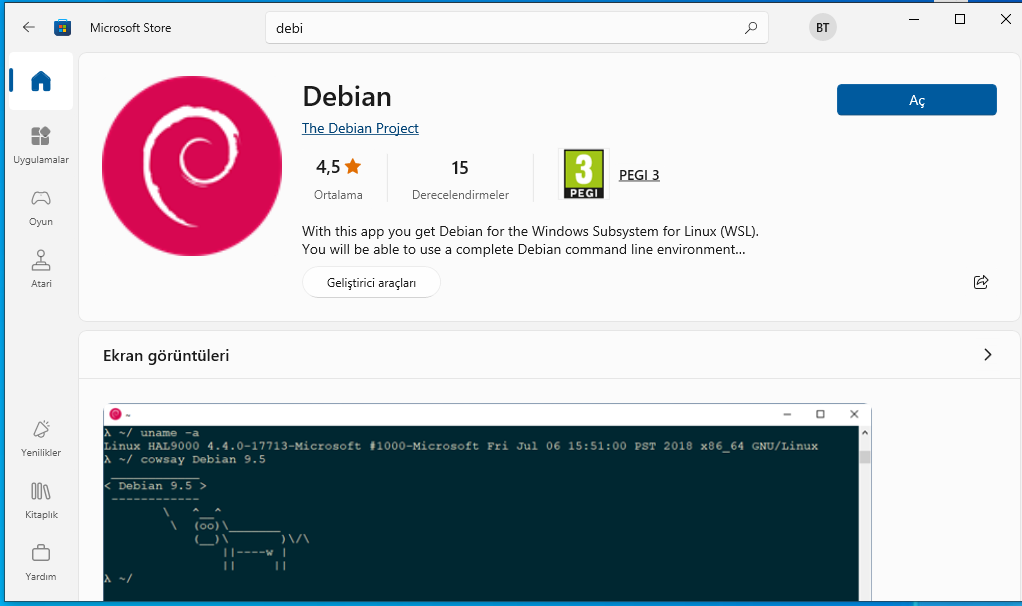
Task: Open Uygulamalar (Apps) in the sidebar
Action: pyautogui.click(x=40, y=145)
